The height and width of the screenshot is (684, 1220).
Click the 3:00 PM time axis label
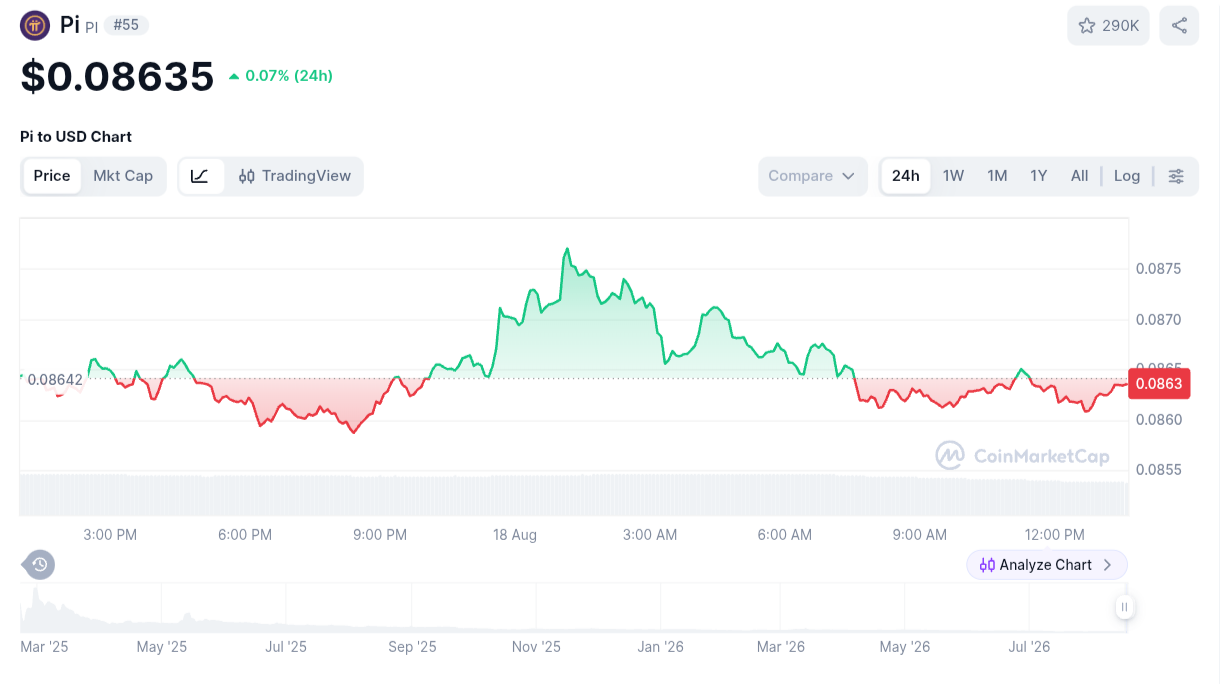click(110, 535)
